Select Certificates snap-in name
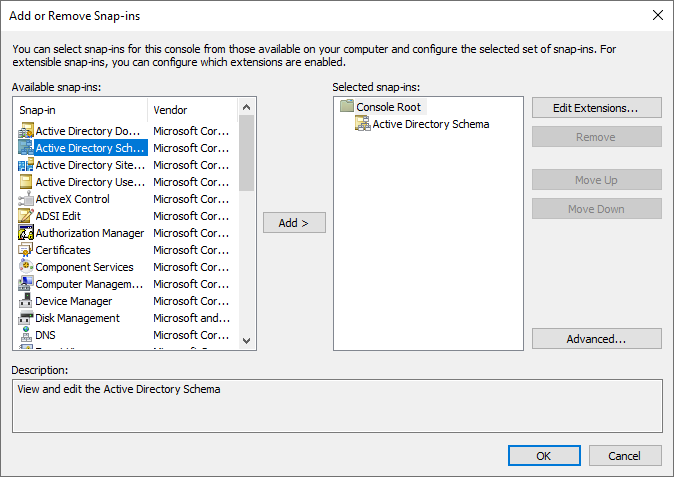The image size is (674, 477). coord(63,250)
